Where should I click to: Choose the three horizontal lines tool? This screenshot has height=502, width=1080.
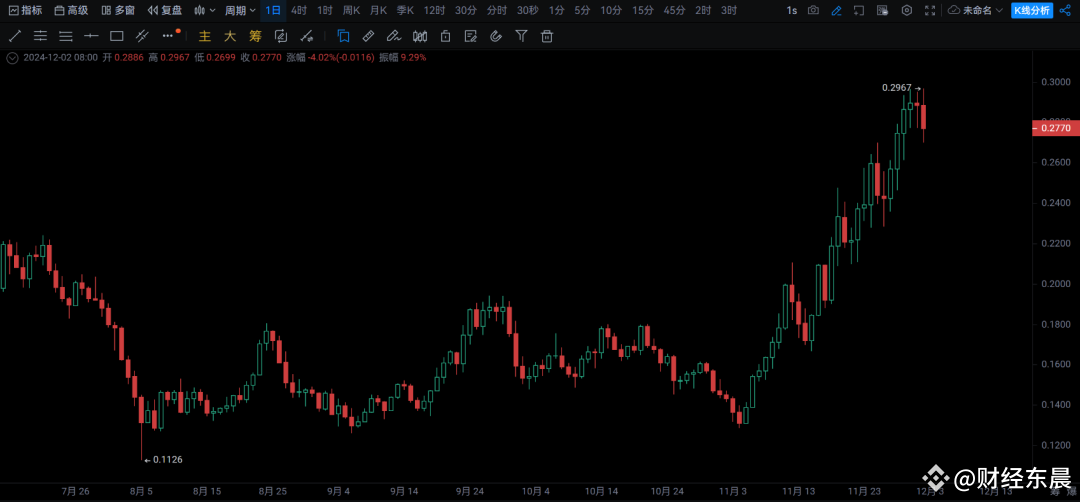coord(65,36)
